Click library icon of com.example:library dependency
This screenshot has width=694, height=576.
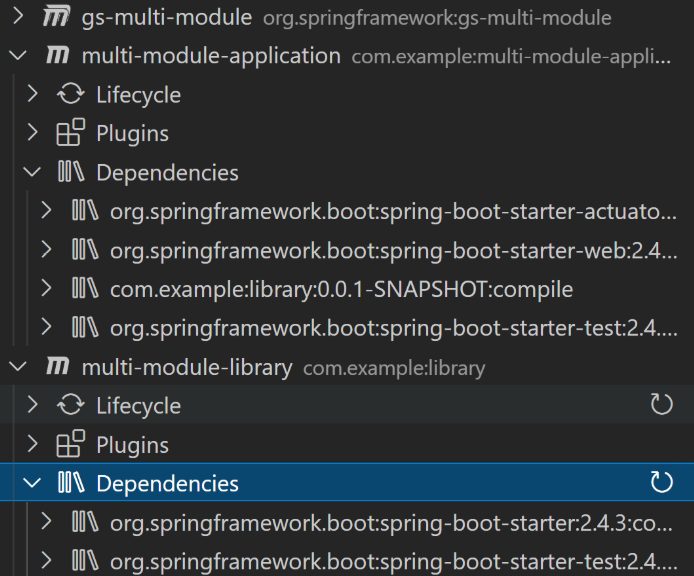(x=85, y=288)
